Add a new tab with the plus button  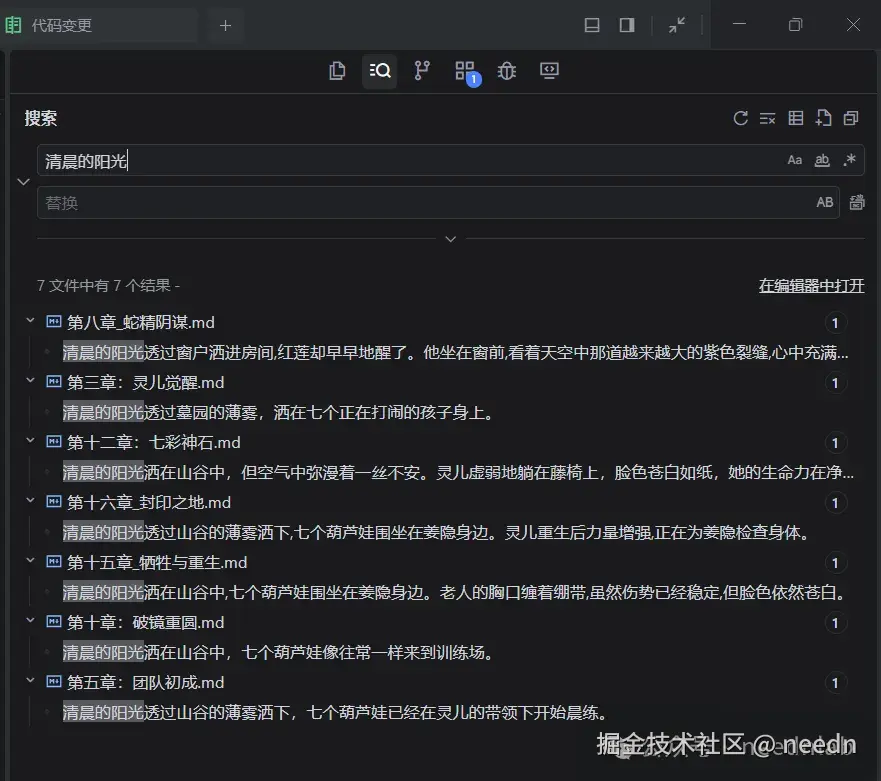click(x=225, y=25)
